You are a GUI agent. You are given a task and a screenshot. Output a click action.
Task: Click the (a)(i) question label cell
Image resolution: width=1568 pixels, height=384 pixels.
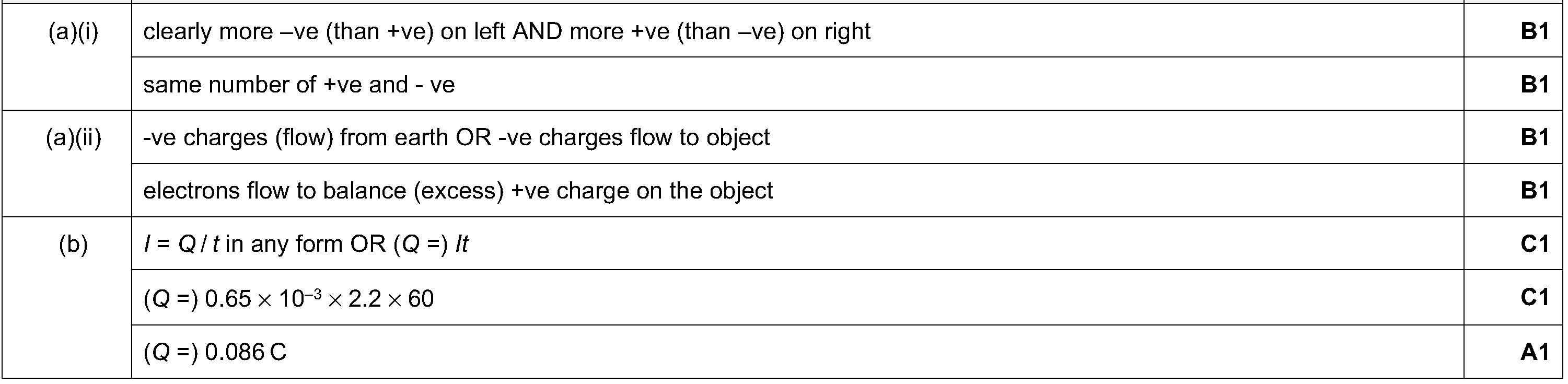coord(73,32)
